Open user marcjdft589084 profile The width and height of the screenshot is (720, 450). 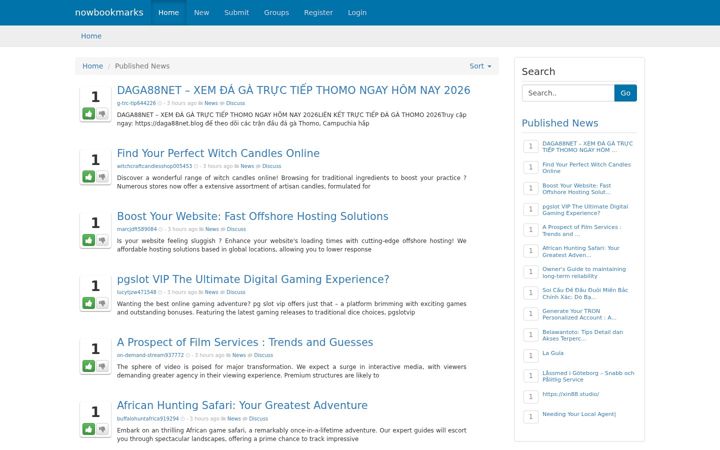(x=137, y=229)
